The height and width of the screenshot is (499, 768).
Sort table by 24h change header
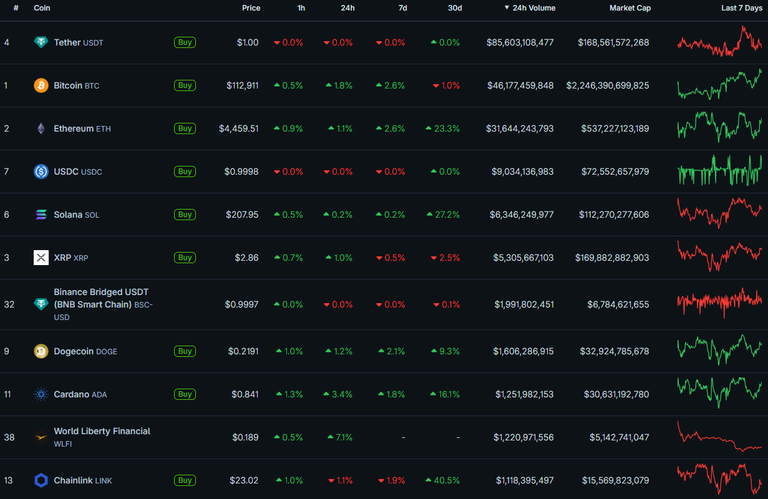[x=348, y=8]
